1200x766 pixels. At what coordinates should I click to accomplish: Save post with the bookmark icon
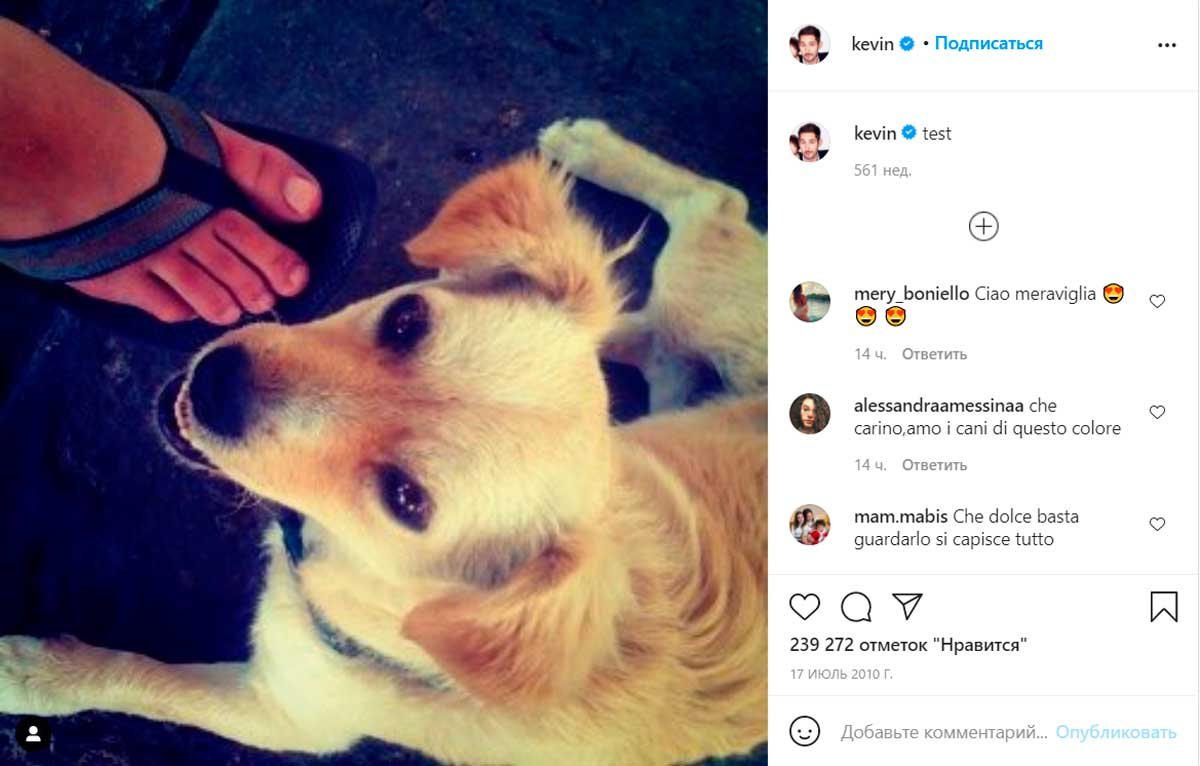[1164, 607]
